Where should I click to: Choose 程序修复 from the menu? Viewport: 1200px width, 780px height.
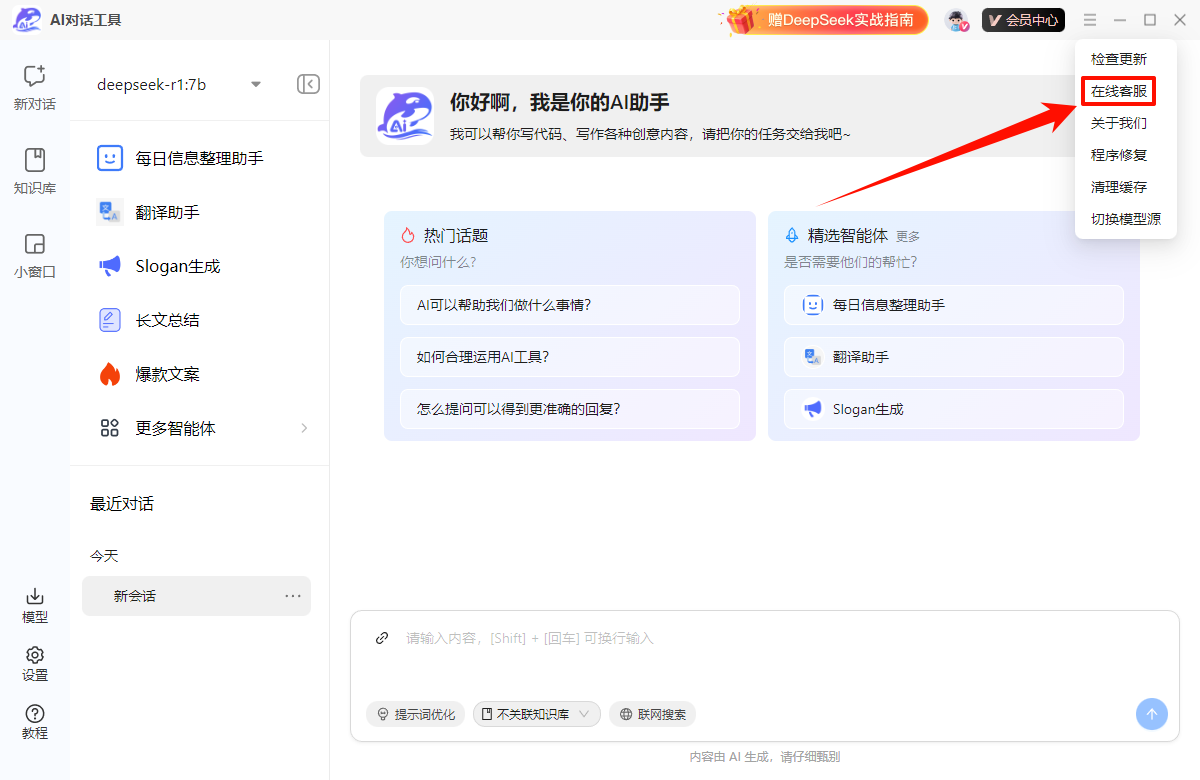pyautogui.click(x=1119, y=155)
